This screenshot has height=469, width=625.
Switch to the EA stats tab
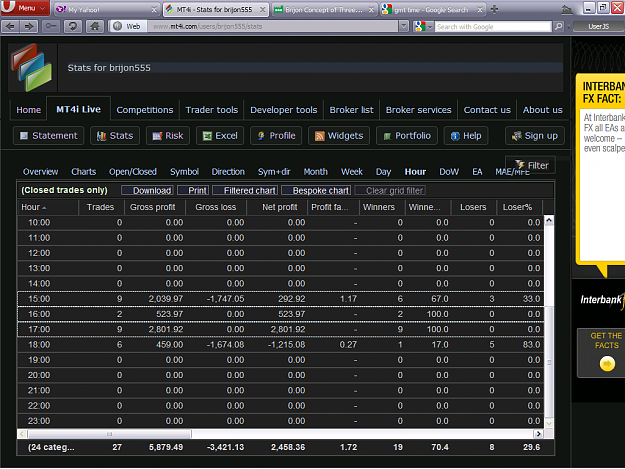click(477, 172)
